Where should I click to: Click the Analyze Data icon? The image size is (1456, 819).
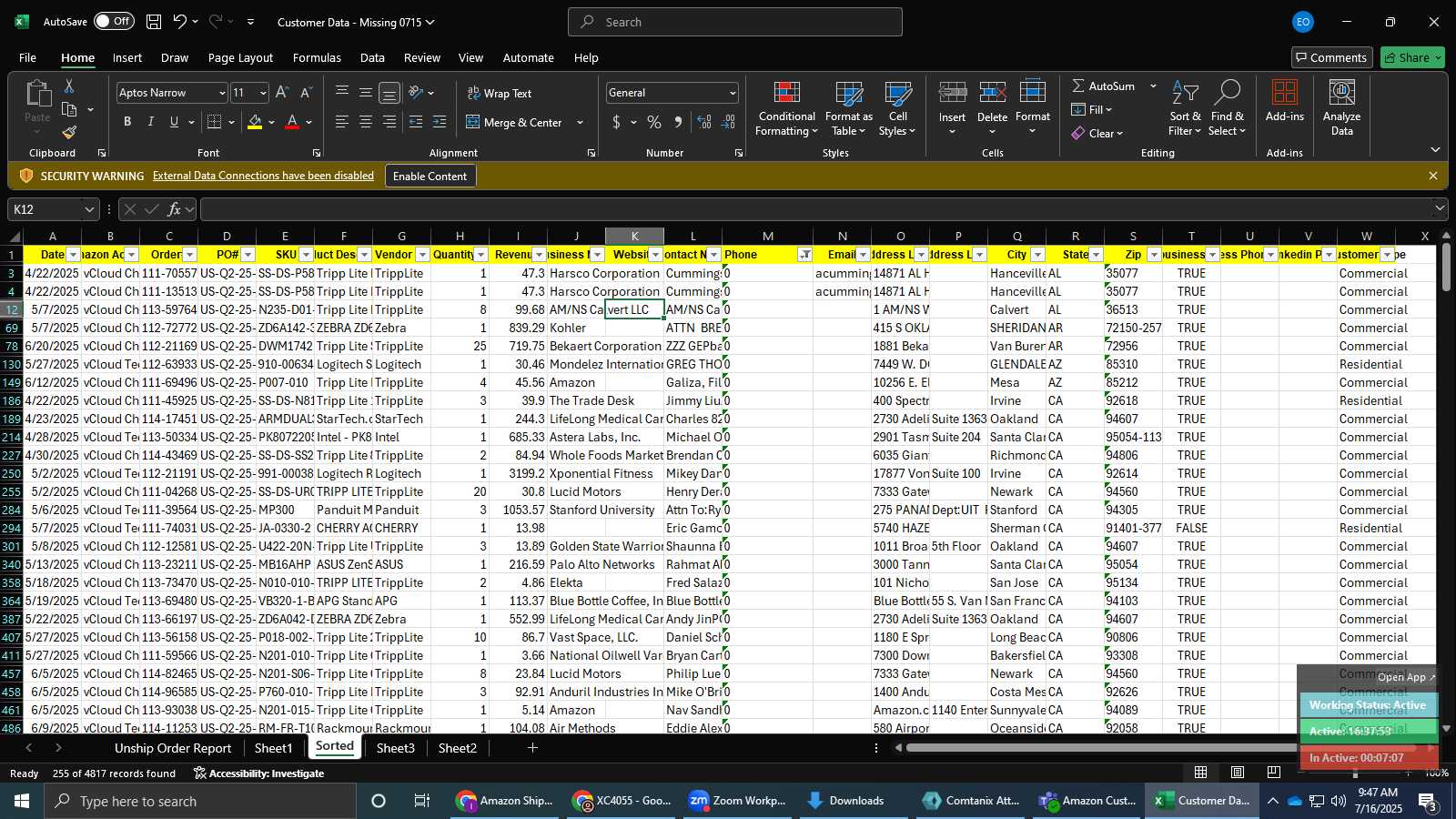1341,108
